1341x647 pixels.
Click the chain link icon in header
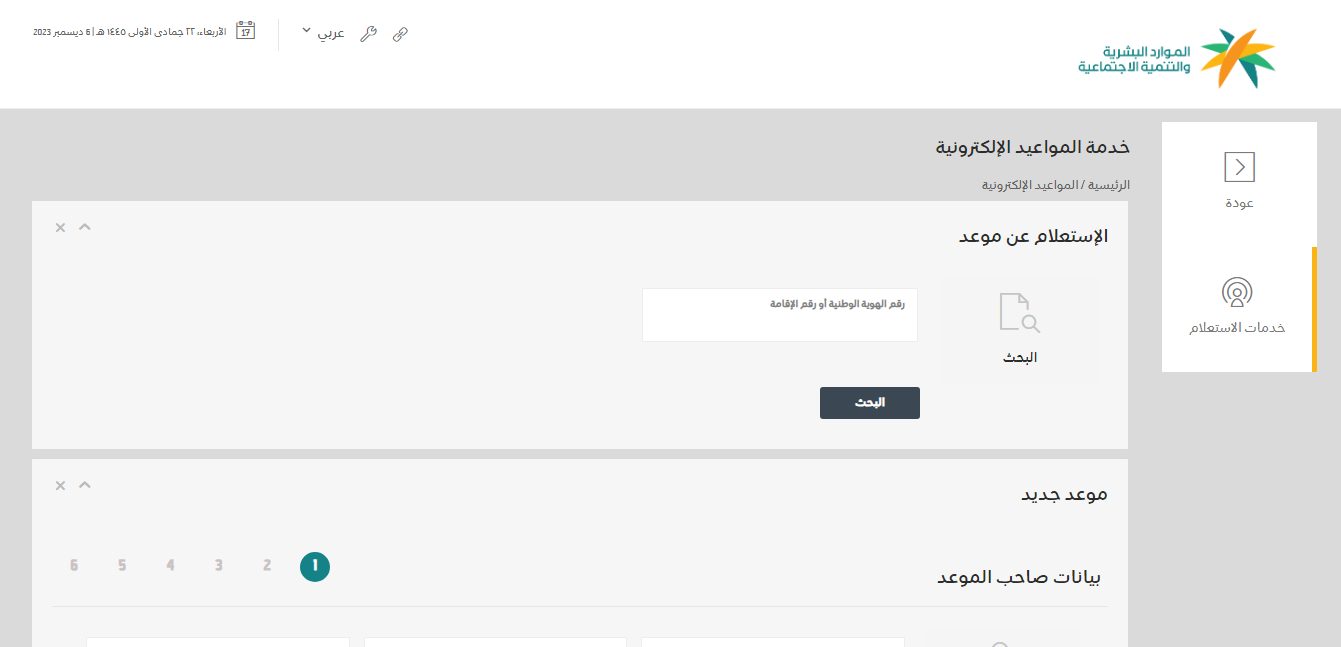[x=400, y=34]
